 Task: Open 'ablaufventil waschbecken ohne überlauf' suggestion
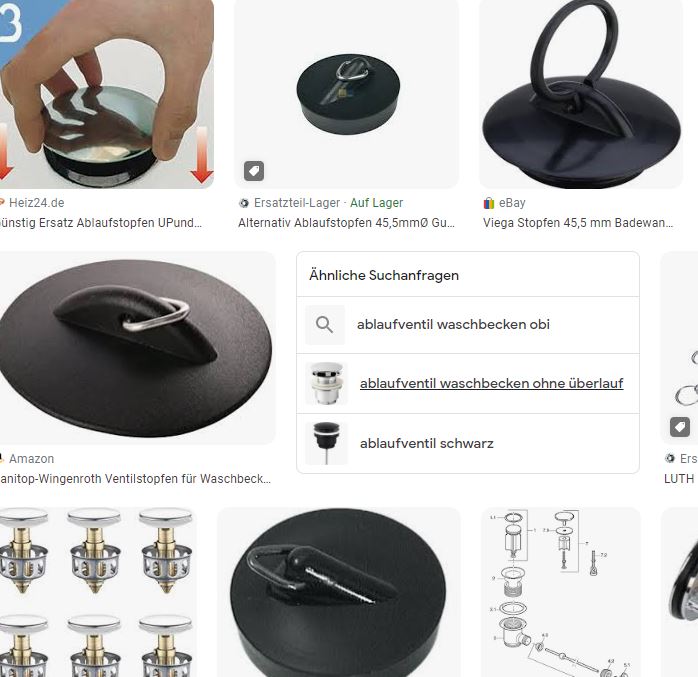tap(491, 383)
